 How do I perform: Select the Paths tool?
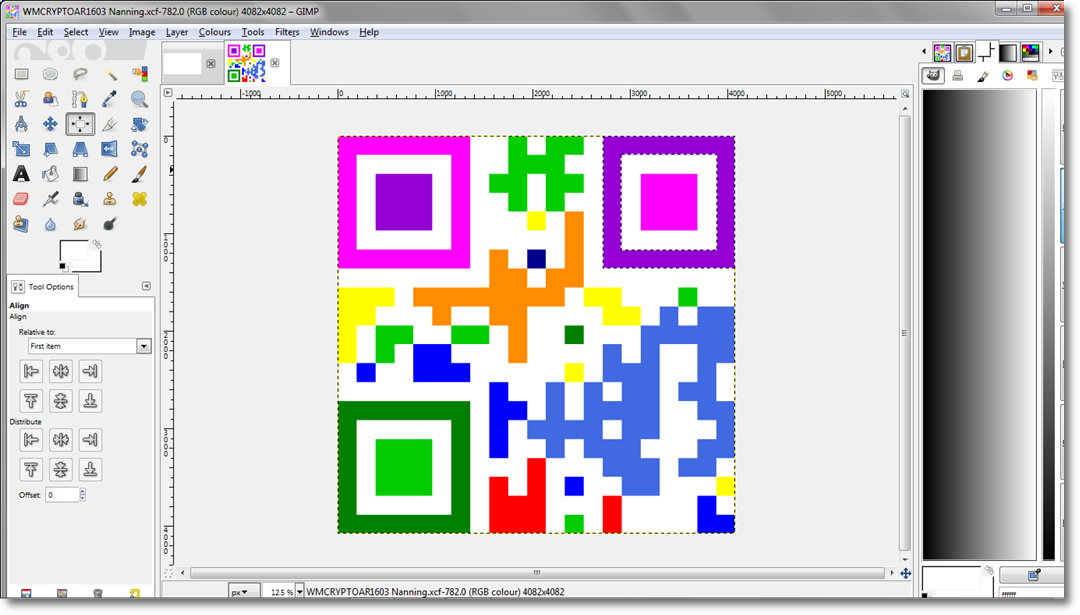point(80,99)
